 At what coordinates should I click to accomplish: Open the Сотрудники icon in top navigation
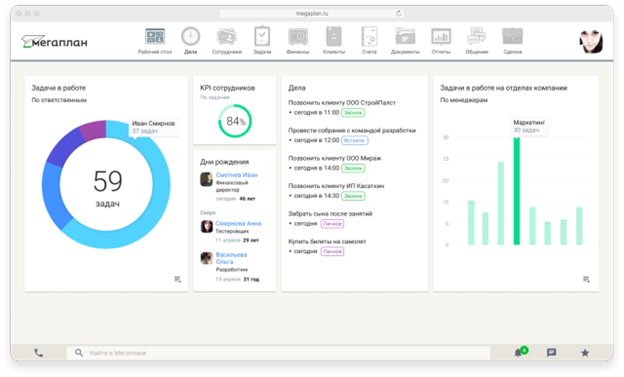[x=226, y=36]
